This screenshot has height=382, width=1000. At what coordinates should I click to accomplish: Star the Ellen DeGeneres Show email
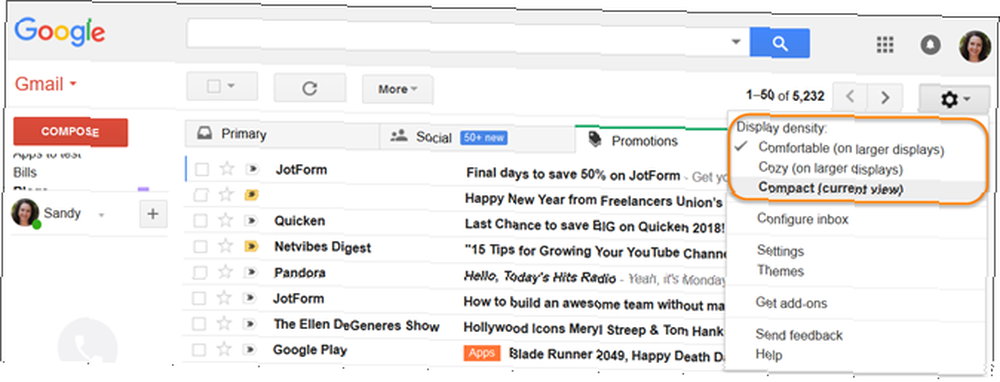[225, 324]
